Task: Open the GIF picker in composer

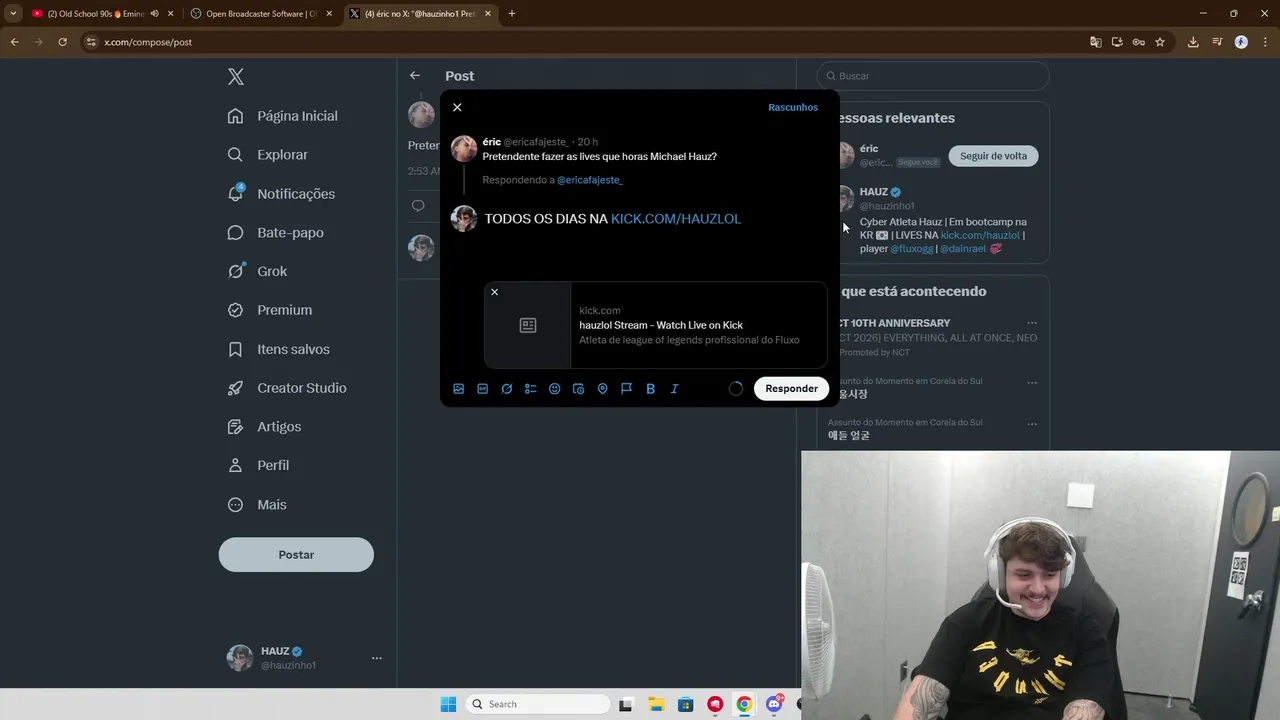Action: point(483,389)
